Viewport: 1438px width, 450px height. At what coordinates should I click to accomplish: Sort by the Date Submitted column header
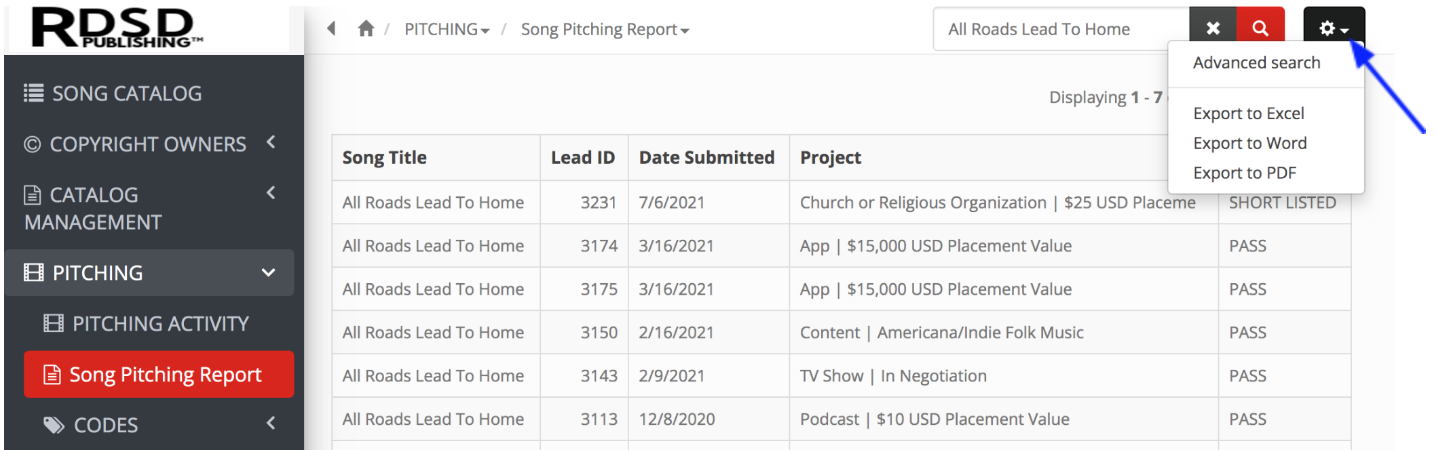coord(707,157)
